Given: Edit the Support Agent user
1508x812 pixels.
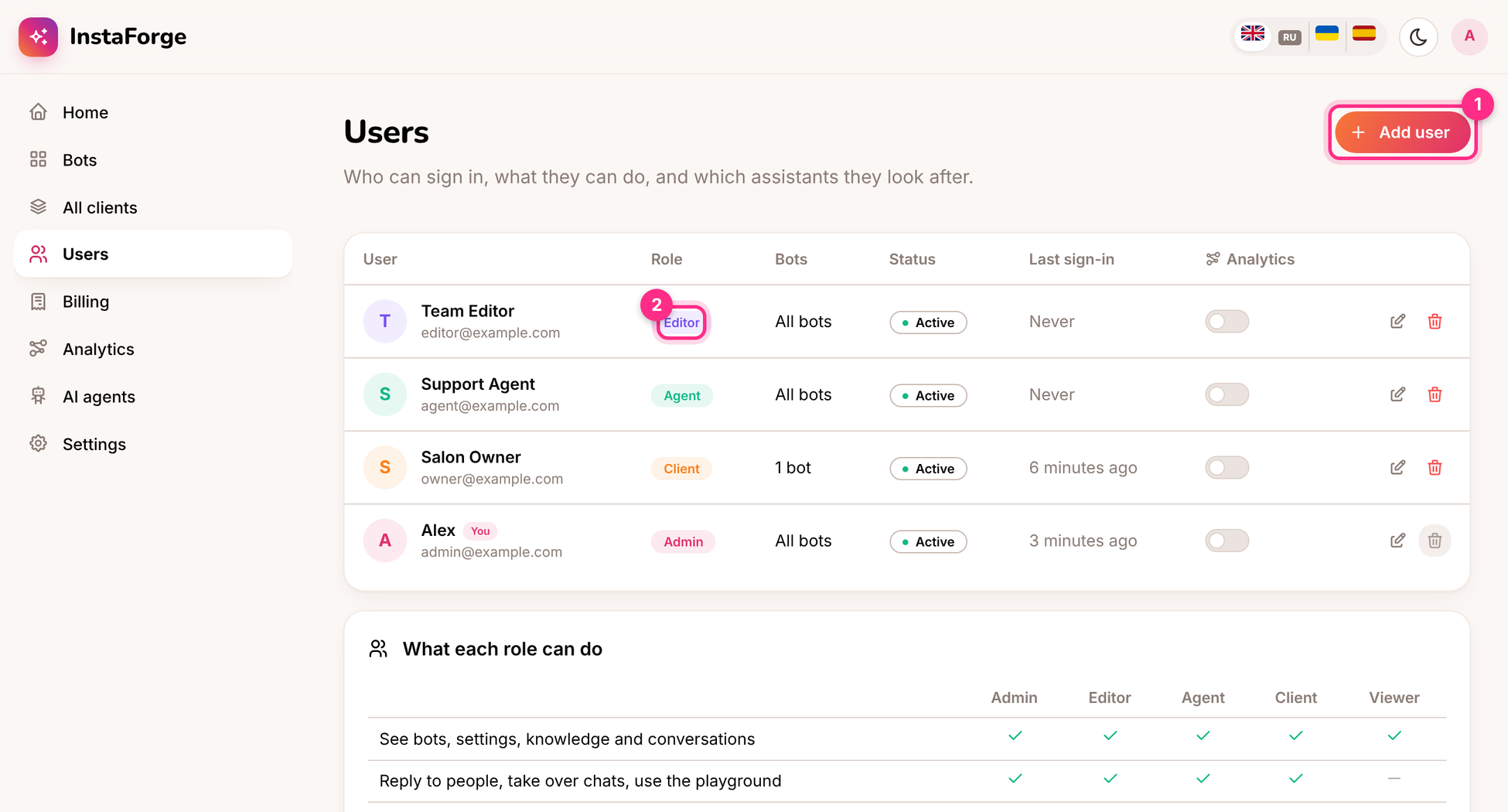Looking at the screenshot, I should 1397,394.
